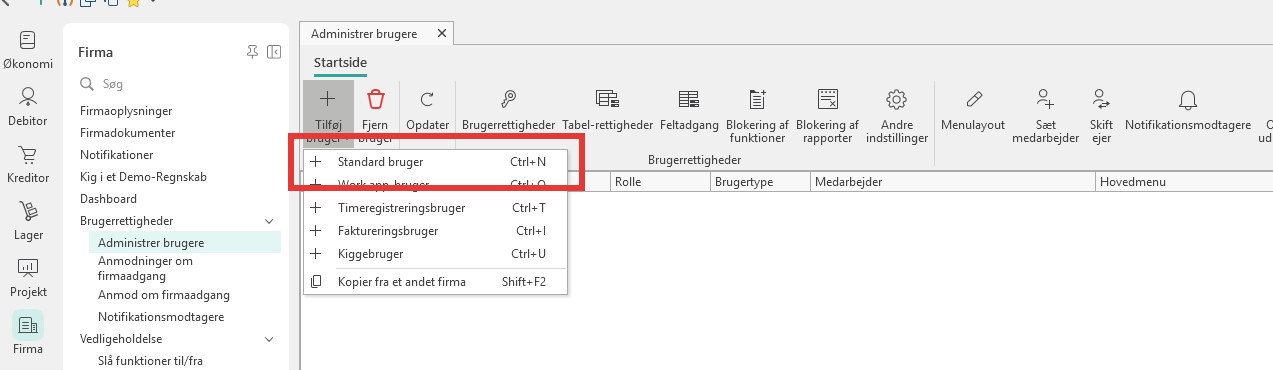Select Administrer brugere tree item
1273x370 pixels.
pyautogui.click(x=184, y=242)
